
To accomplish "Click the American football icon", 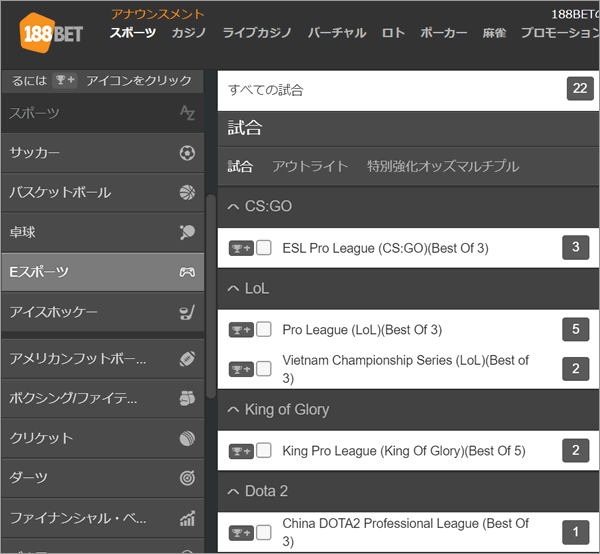I will pyautogui.click(x=187, y=359).
